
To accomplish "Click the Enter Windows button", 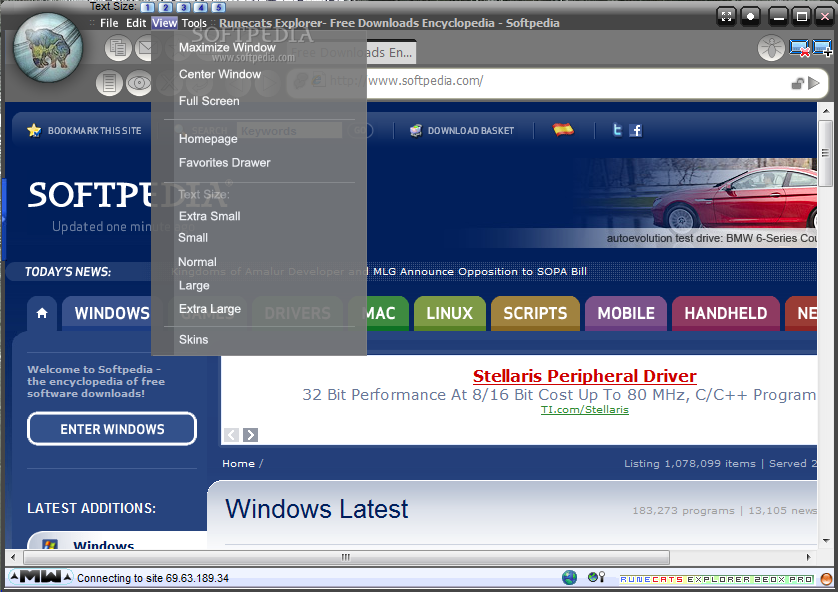I will pos(112,429).
